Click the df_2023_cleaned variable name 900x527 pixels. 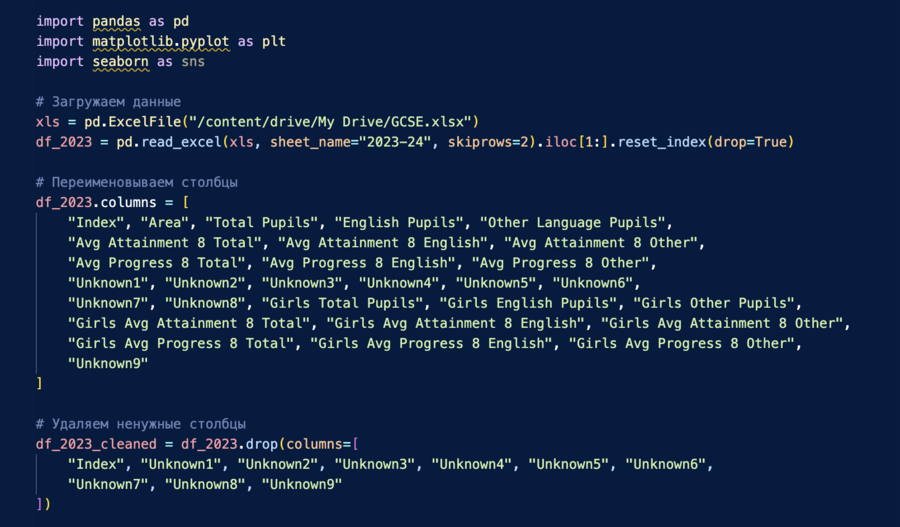click(x=96, y=444)
